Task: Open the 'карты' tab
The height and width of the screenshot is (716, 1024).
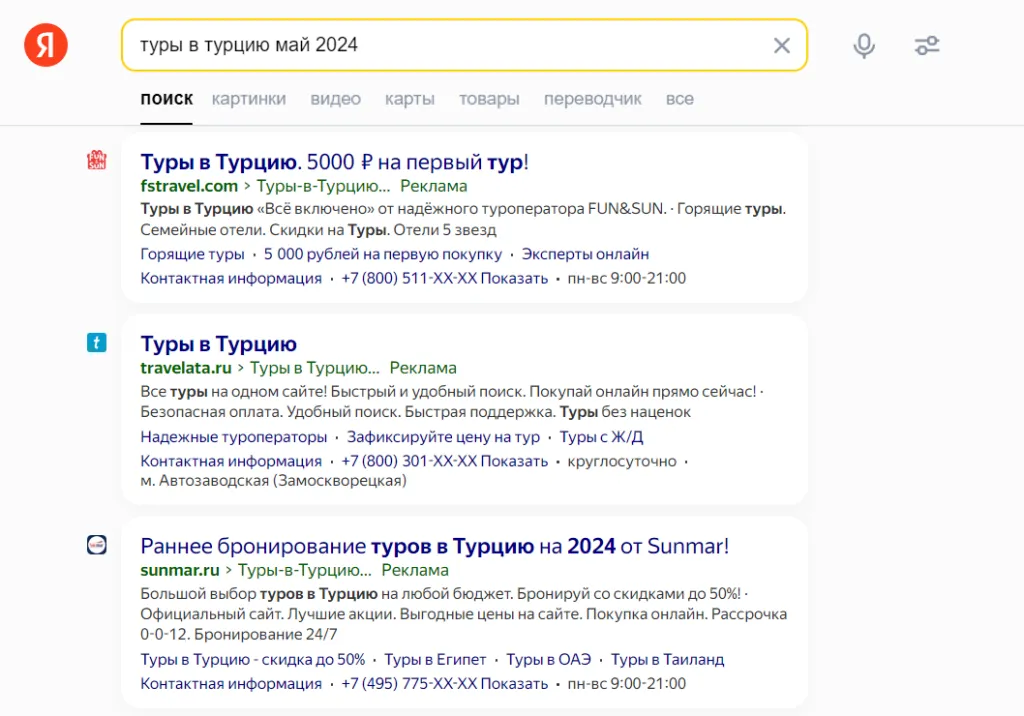Action: click(x=409, y=99)
